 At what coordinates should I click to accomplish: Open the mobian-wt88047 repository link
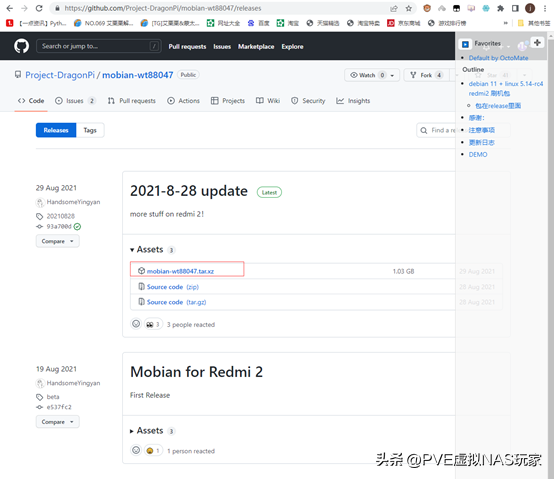[x=137, y=75]
